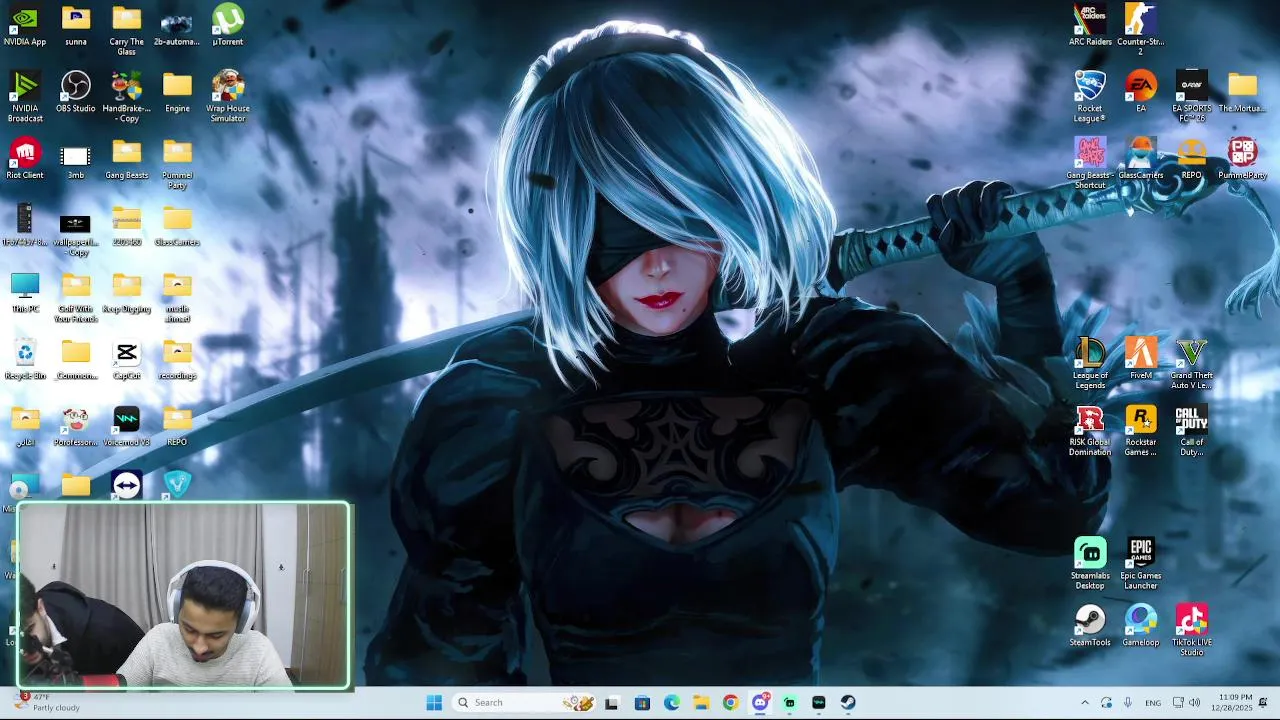Click the taskbar Search box

pos(525,702)
